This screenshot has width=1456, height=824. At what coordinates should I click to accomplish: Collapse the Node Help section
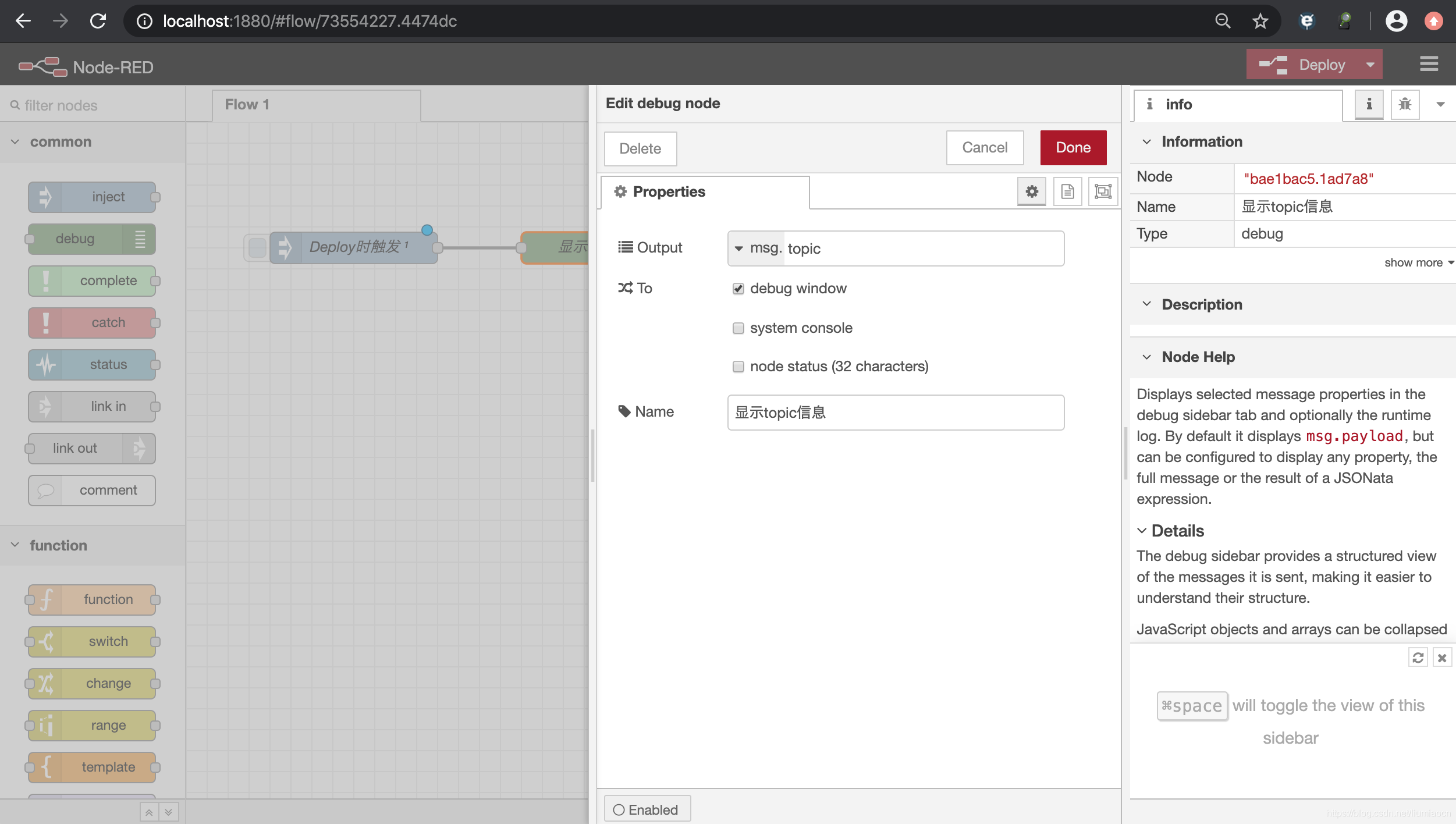[1147, 356]
